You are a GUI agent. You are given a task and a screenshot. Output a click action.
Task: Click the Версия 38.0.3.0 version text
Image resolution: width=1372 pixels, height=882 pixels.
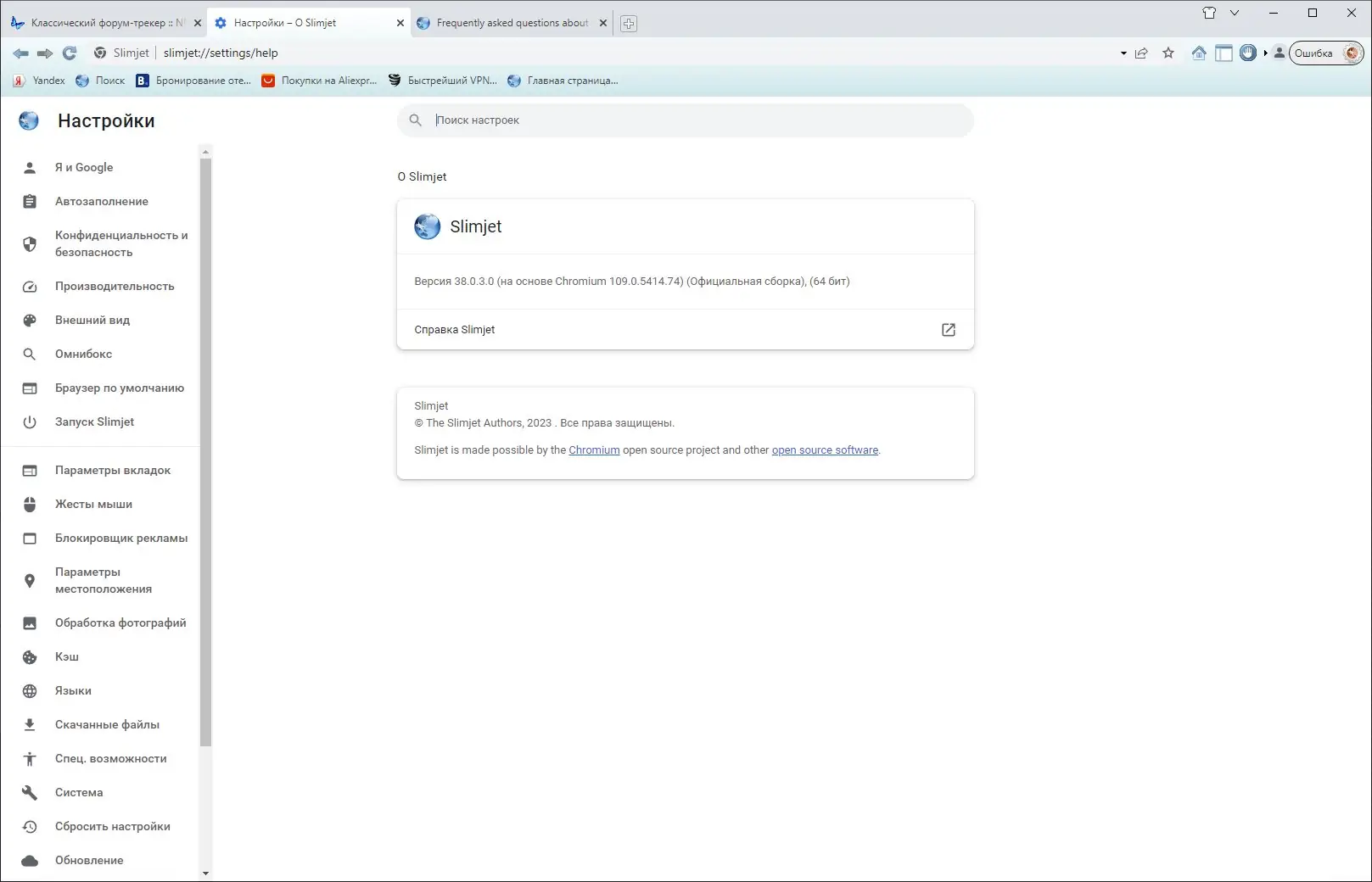point(632,282)
